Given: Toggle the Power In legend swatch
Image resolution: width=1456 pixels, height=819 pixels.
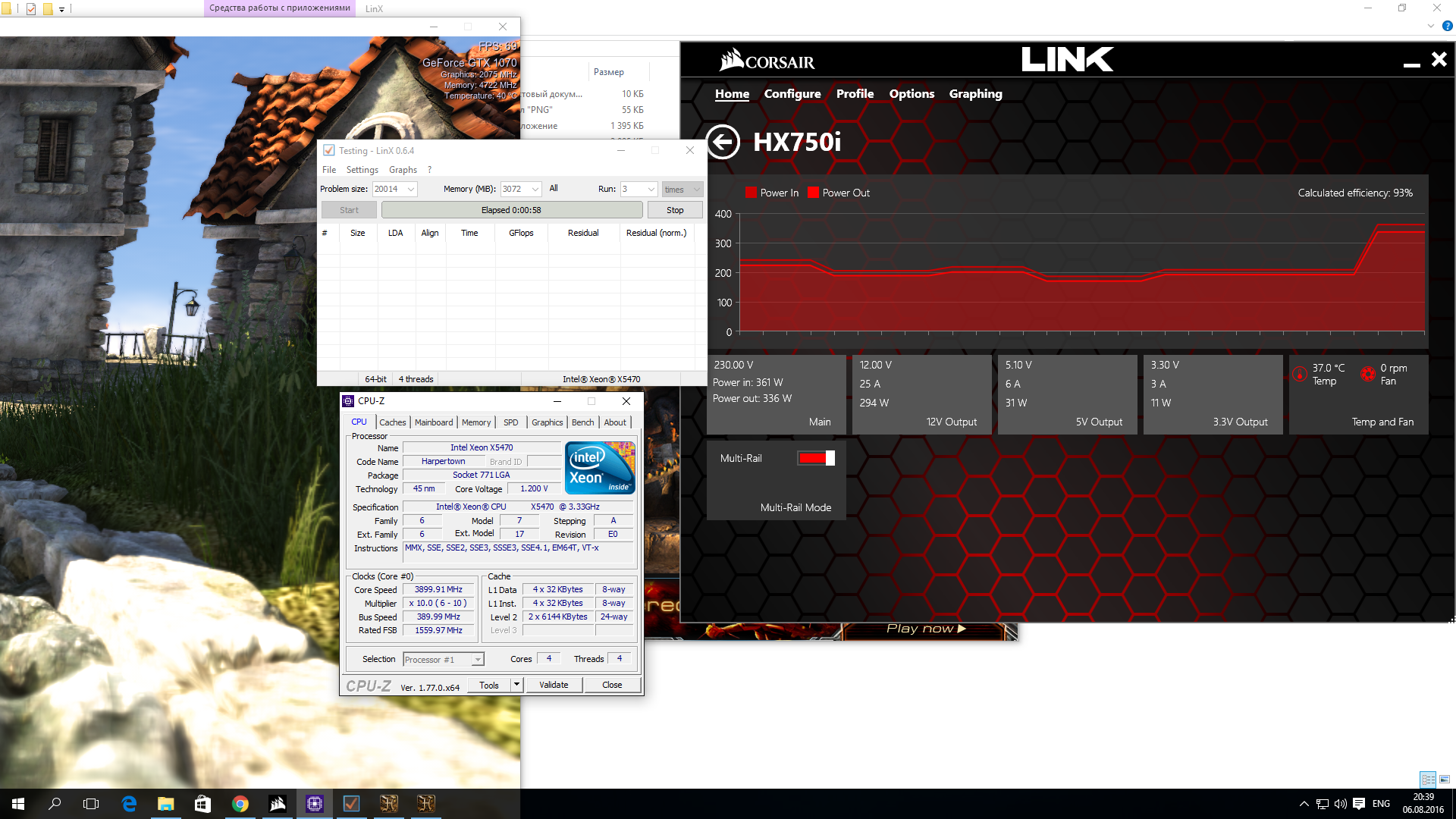Looking at the screenshot, I should click(751, 193).
